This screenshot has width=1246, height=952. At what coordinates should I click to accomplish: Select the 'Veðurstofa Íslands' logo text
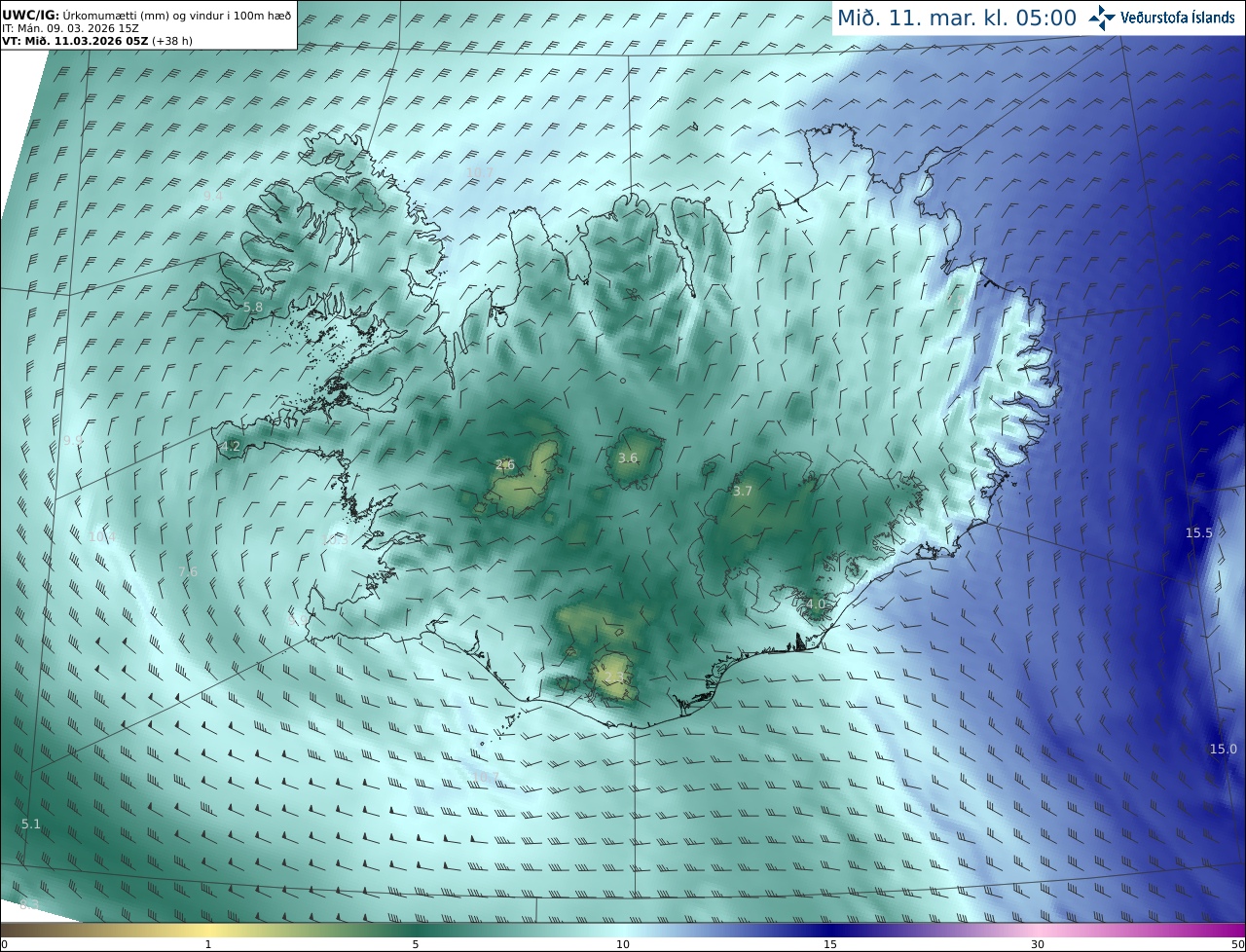coord(1178,18)
